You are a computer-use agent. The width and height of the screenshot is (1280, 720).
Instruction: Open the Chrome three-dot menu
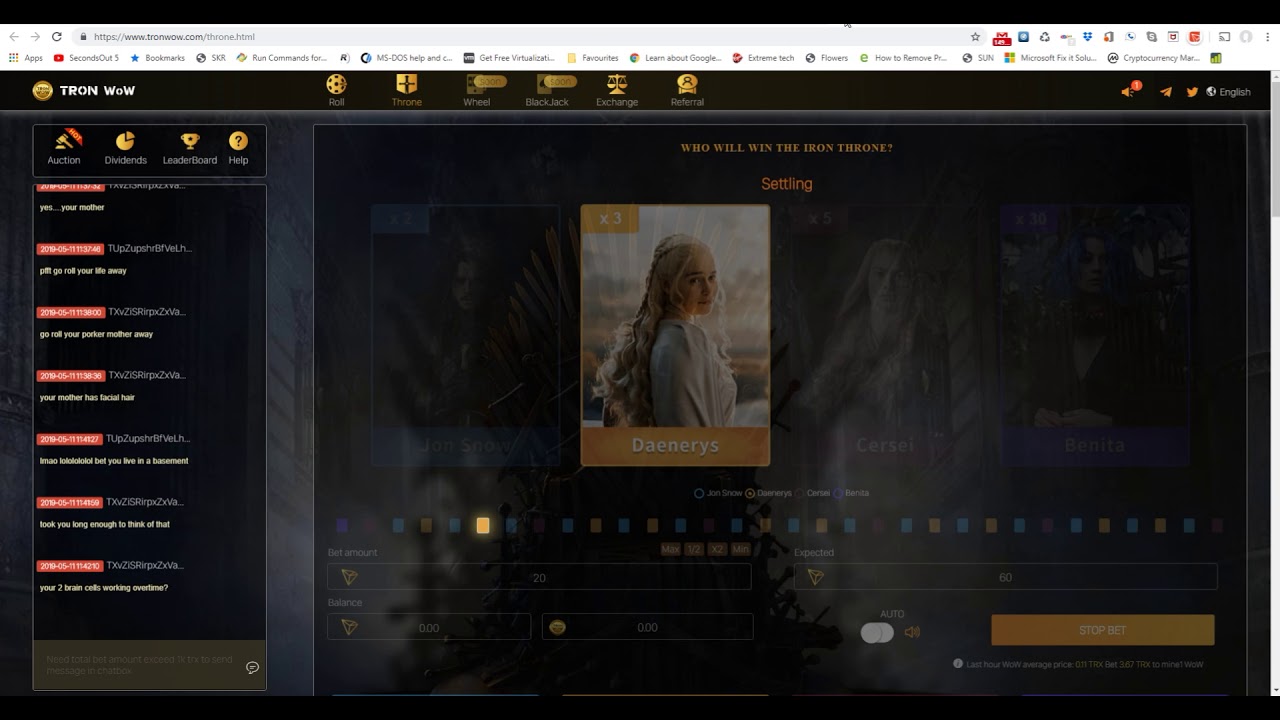click(x=1266, y=37)
